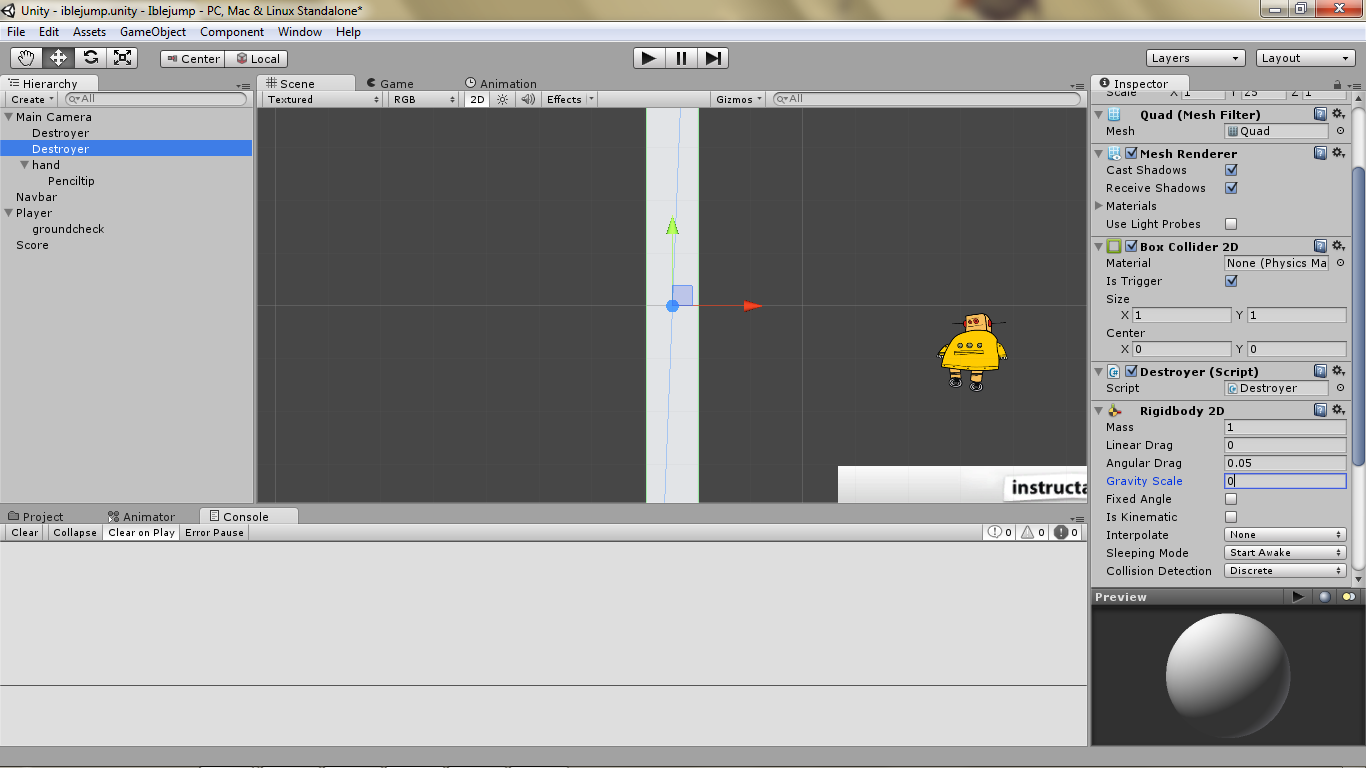Open the Collision Detection dropdown

[x=1285, y=571]
